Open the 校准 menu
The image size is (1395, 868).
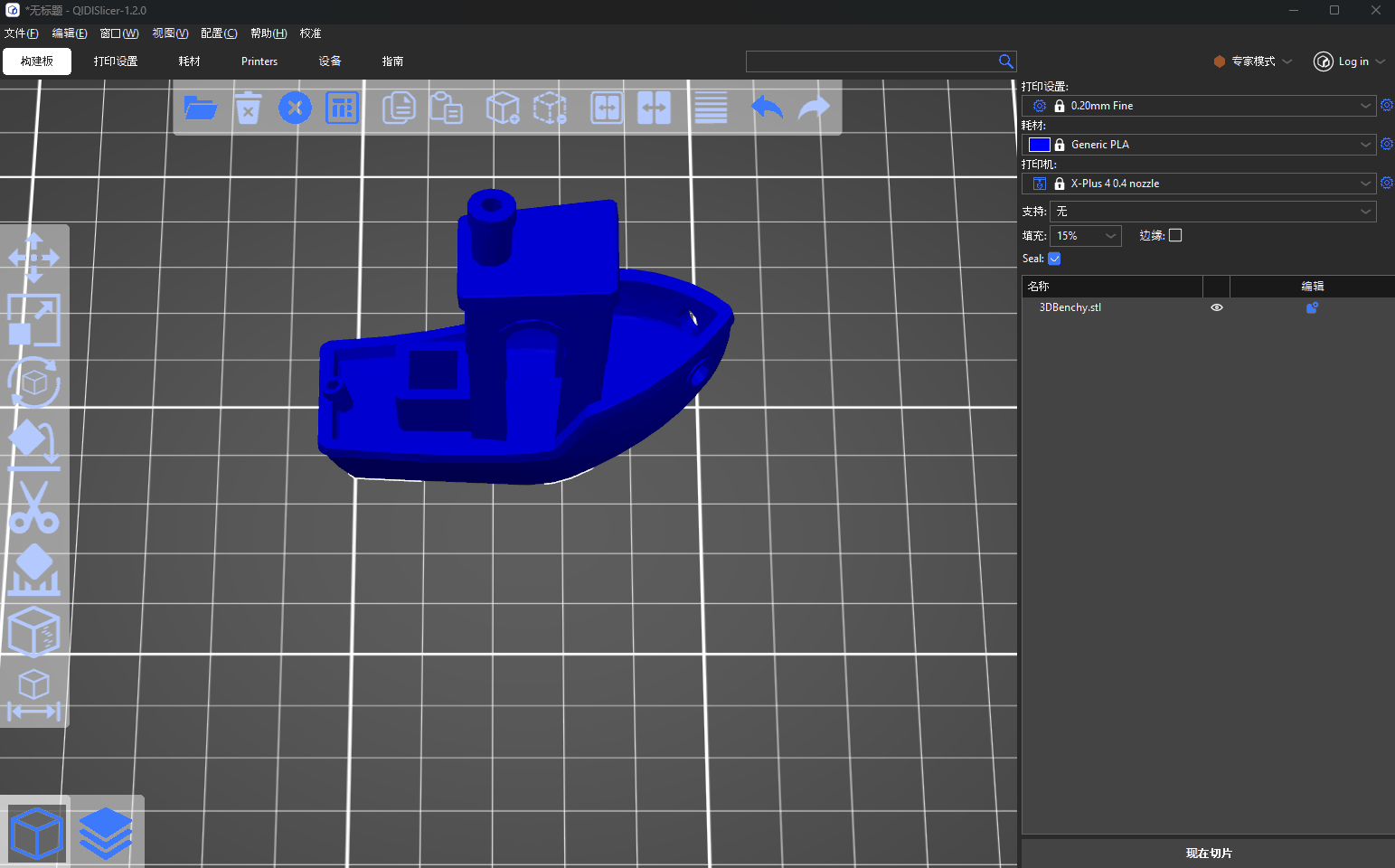coord(310,33)
